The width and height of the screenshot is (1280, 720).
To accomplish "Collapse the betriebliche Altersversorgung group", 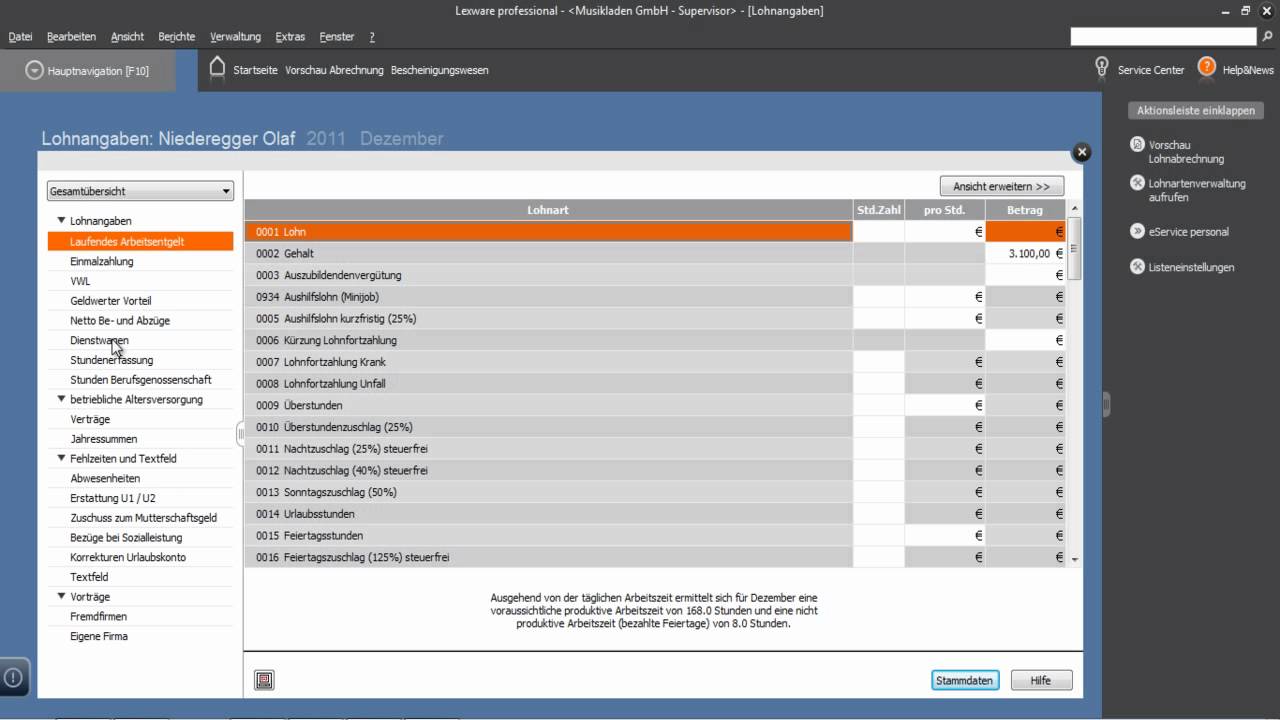I will pos(61,399).
